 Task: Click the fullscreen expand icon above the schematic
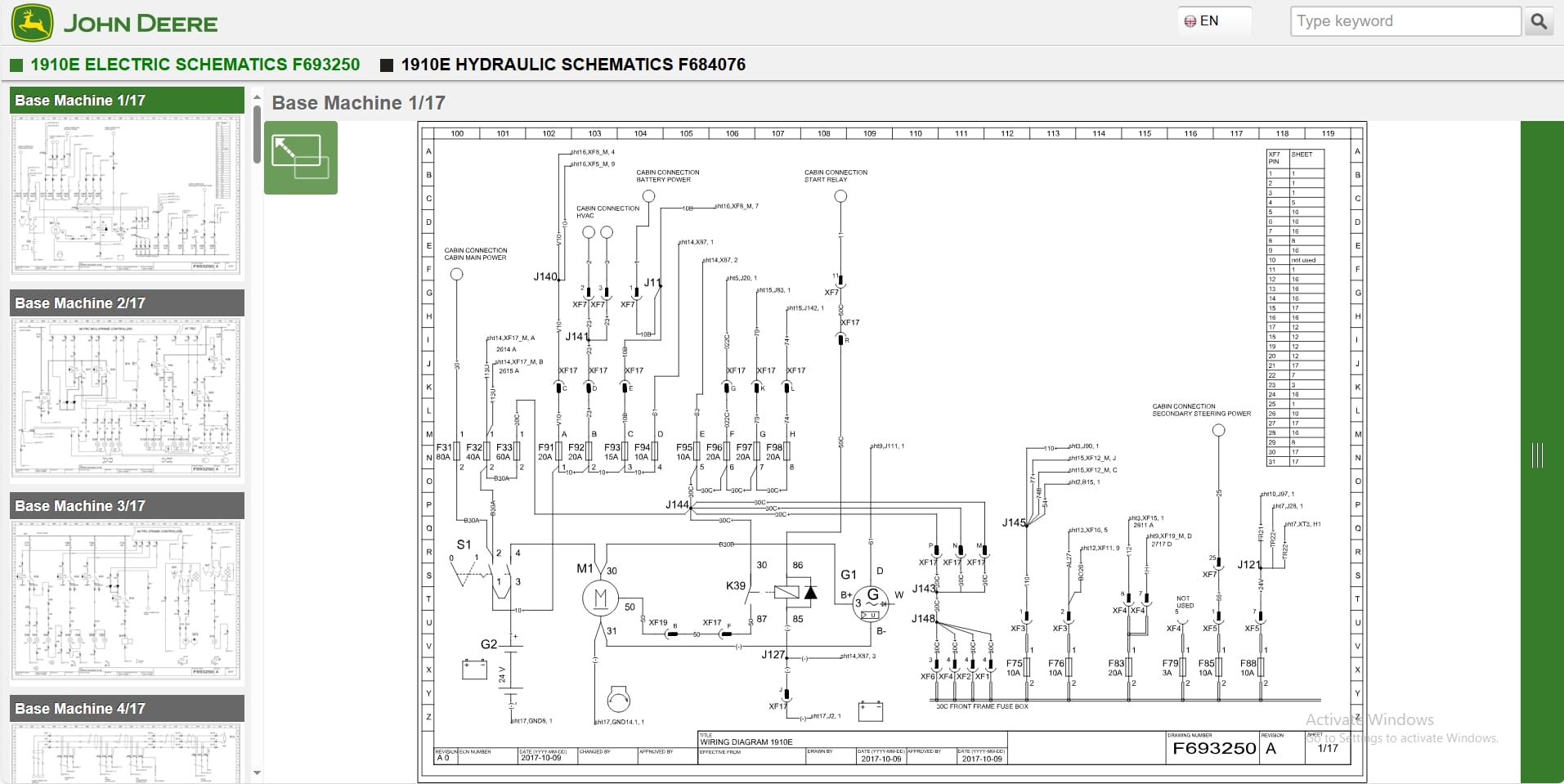[x=300, y=158]
